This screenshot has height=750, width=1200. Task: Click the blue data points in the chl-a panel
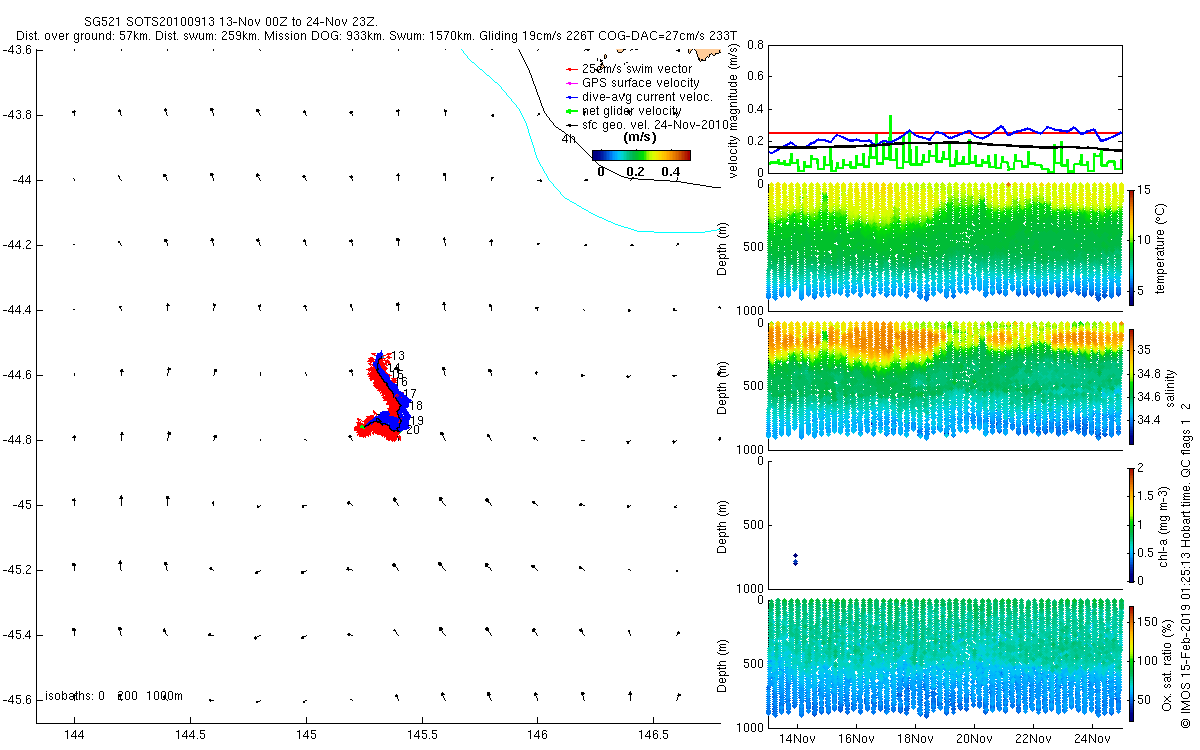(795, 559)
